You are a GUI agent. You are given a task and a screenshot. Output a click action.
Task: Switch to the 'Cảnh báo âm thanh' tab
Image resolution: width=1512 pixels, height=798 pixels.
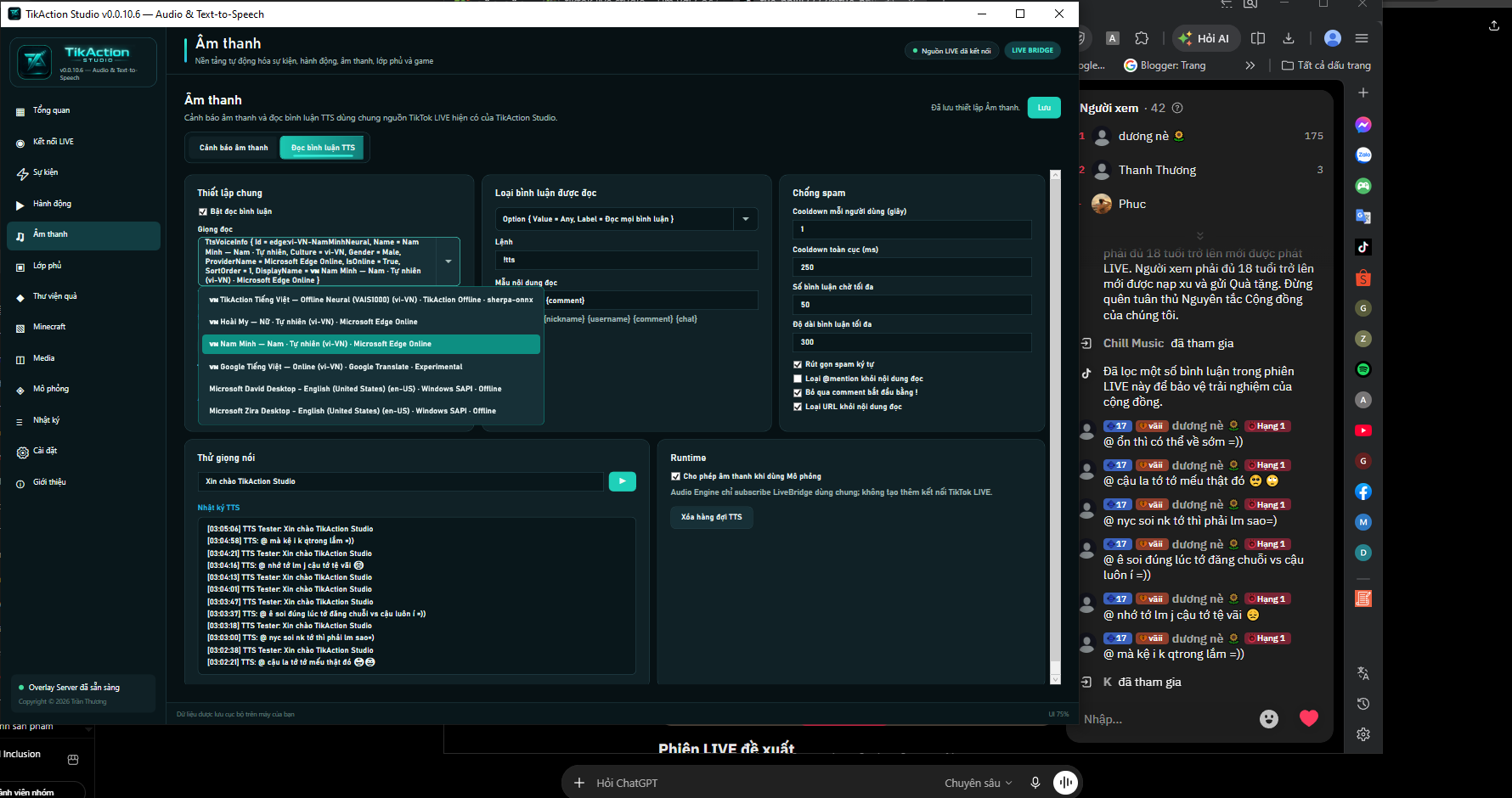[234, 148]
